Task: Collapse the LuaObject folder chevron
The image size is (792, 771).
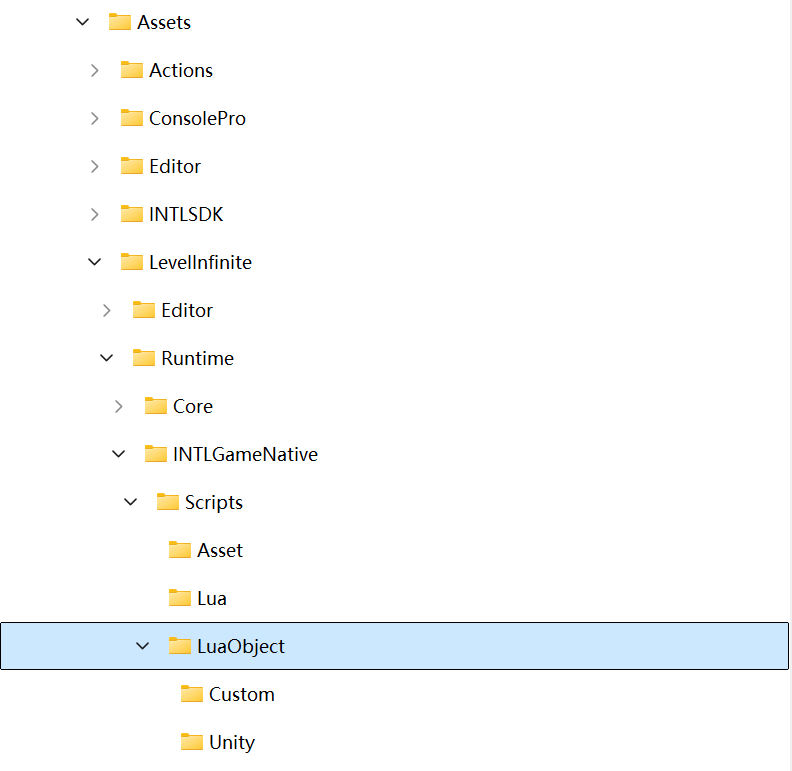Action: coord(143,646)
